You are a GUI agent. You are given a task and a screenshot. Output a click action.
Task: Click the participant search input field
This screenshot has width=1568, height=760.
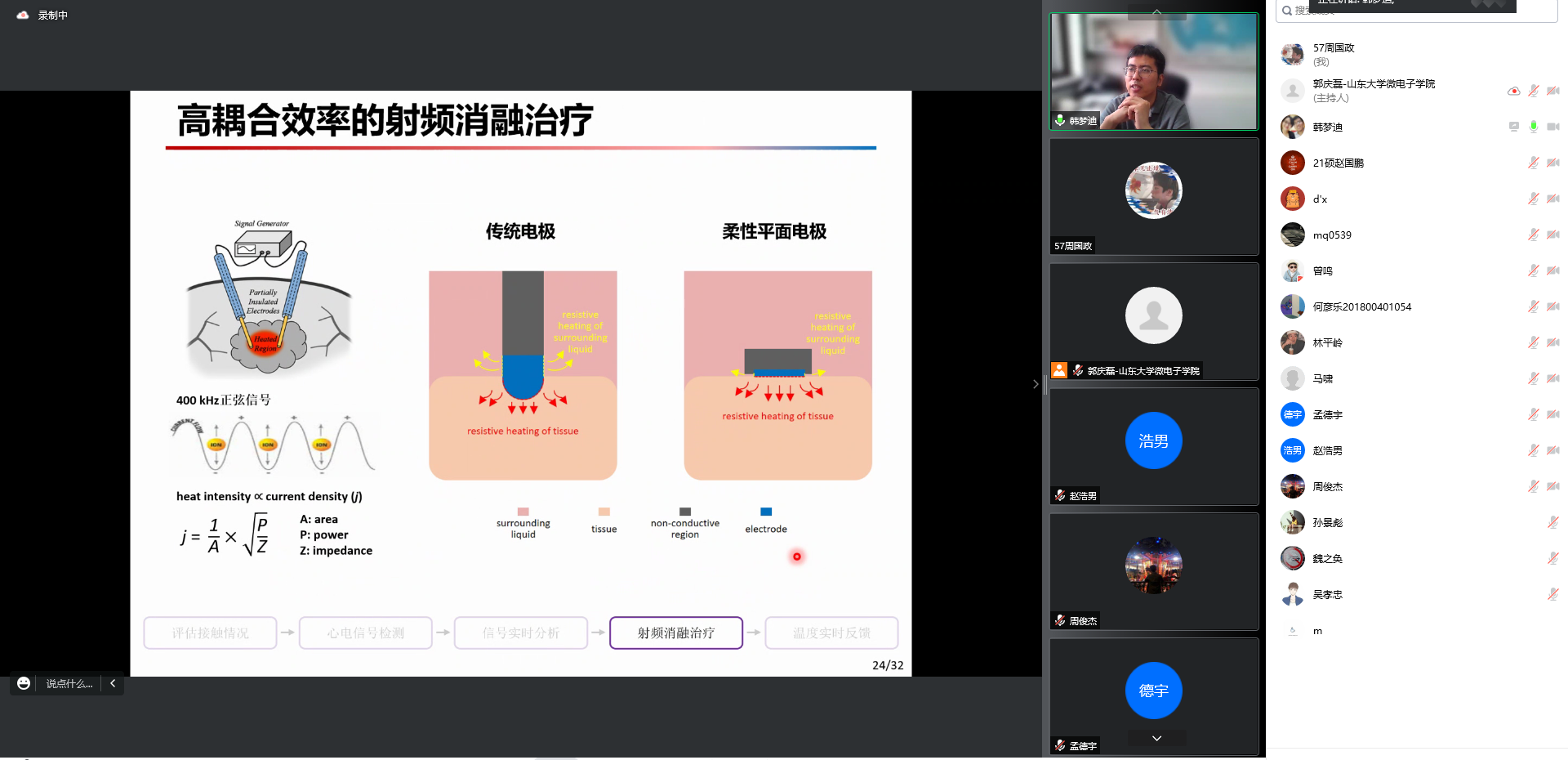[x=1417, y=11]
